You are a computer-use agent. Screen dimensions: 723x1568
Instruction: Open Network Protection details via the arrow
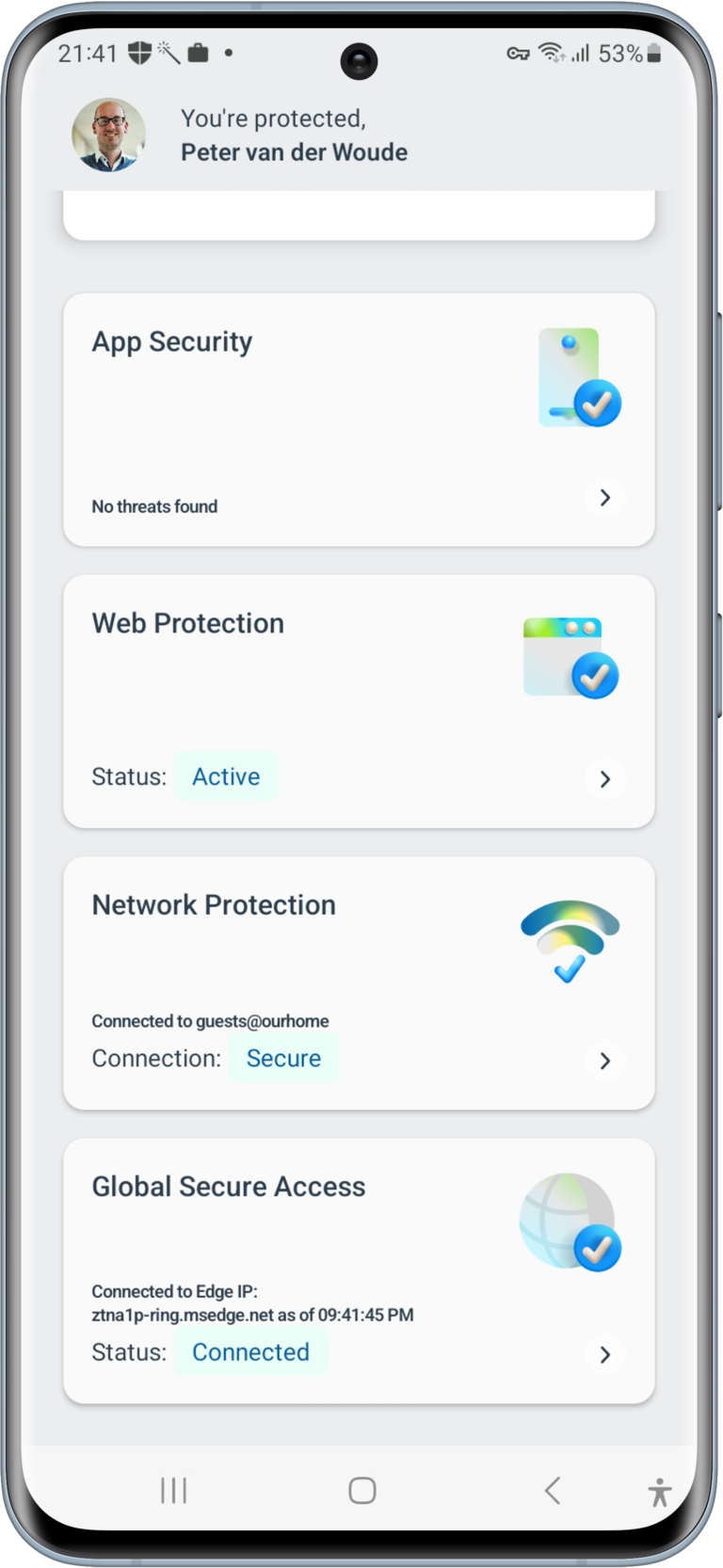(605, 1061)
